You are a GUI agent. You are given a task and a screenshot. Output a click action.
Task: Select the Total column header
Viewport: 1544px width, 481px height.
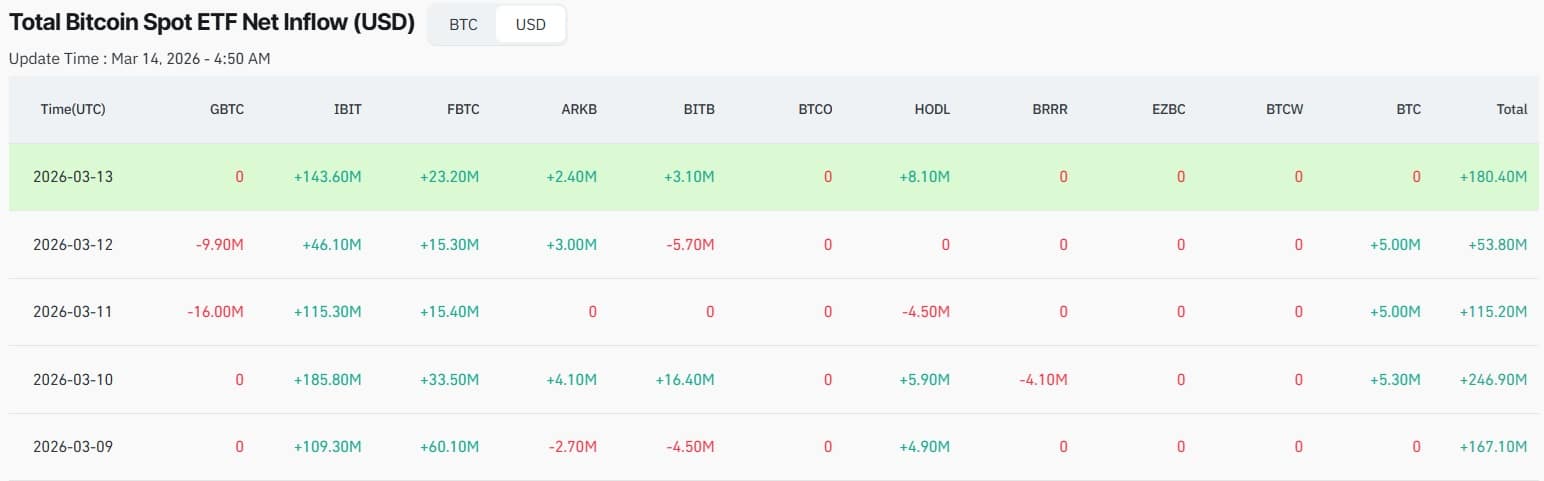point(1511,109)
